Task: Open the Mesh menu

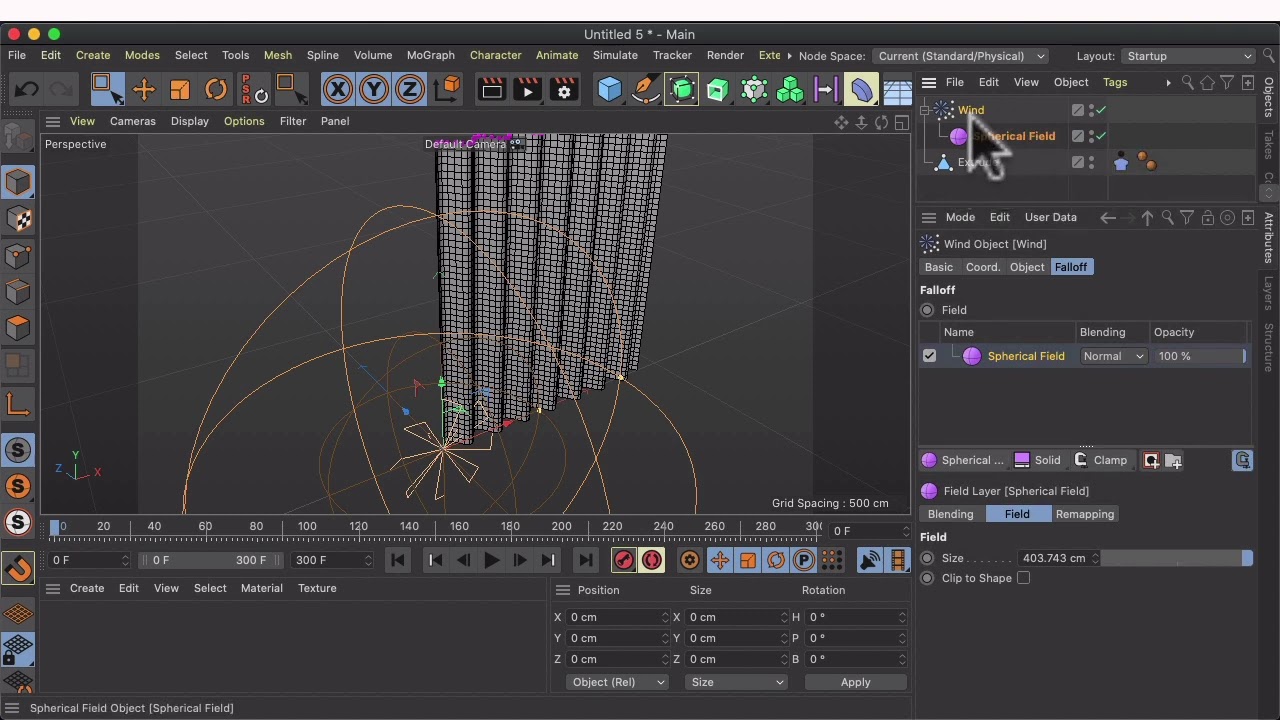Action: tap(278, 55)
